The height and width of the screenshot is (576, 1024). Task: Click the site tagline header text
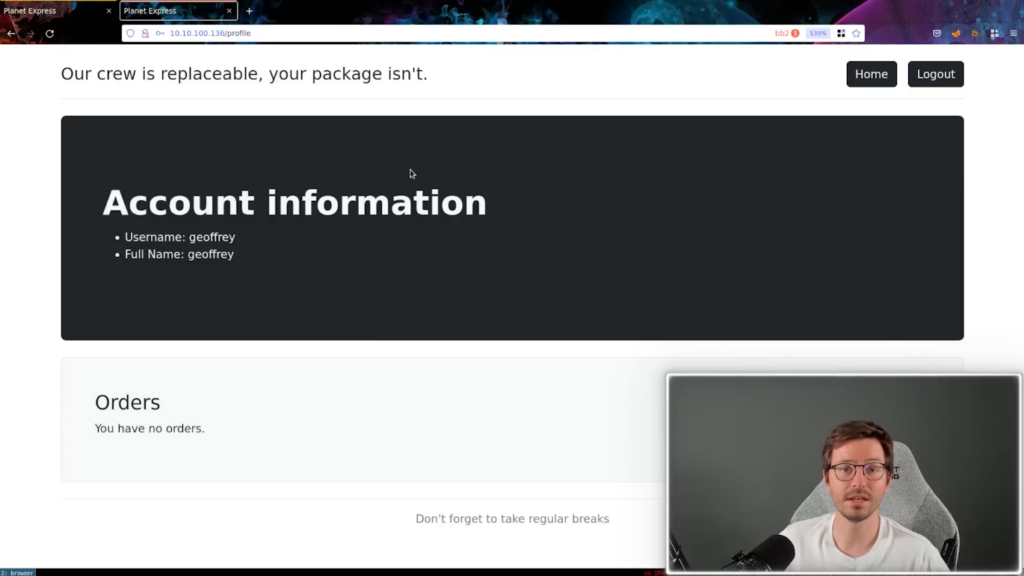click(x=244, y=74)
